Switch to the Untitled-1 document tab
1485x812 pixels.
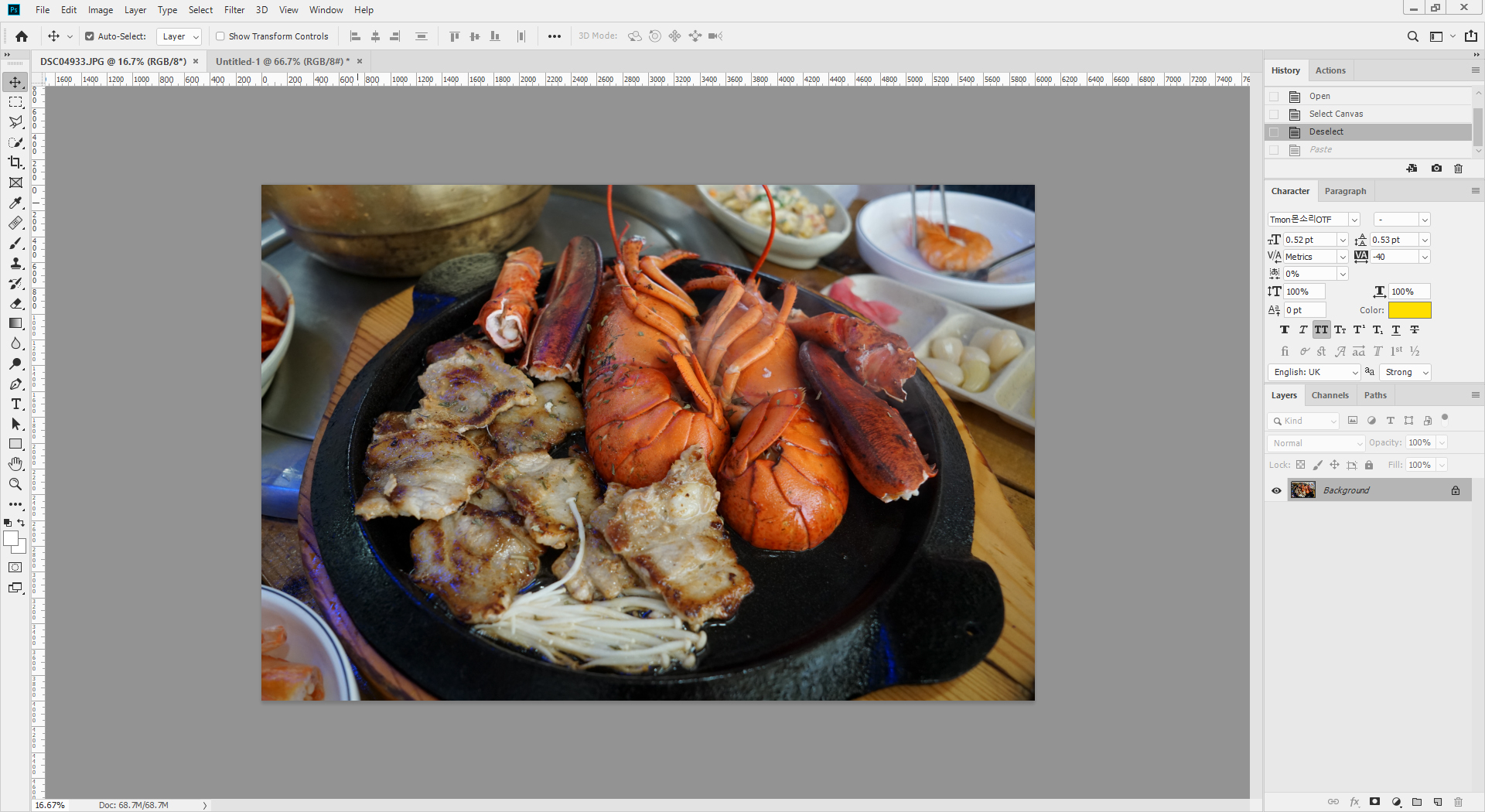tap(282, 61)
